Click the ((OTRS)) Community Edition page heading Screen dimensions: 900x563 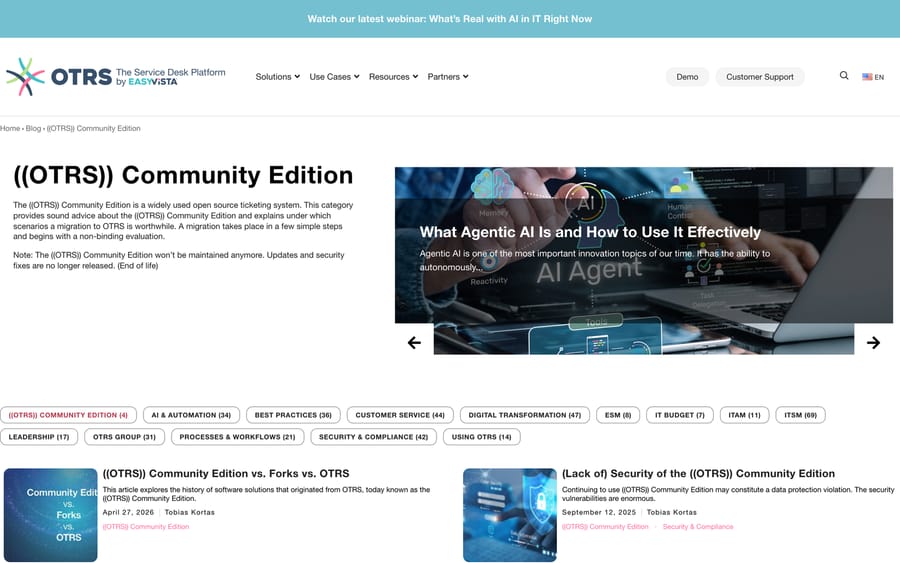[183, 175]
